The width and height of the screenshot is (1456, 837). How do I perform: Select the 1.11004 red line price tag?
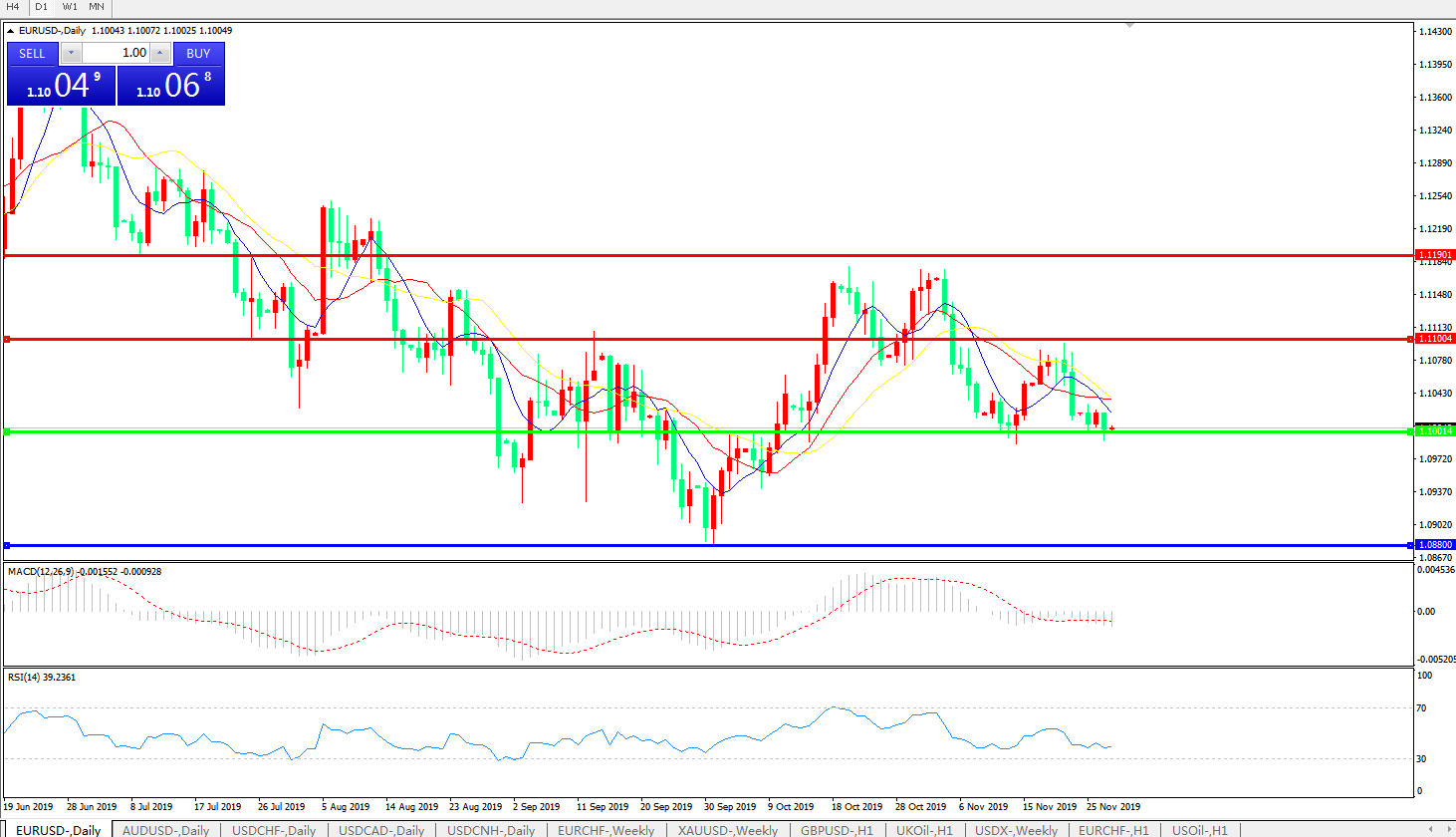(x=1435, y=339)
